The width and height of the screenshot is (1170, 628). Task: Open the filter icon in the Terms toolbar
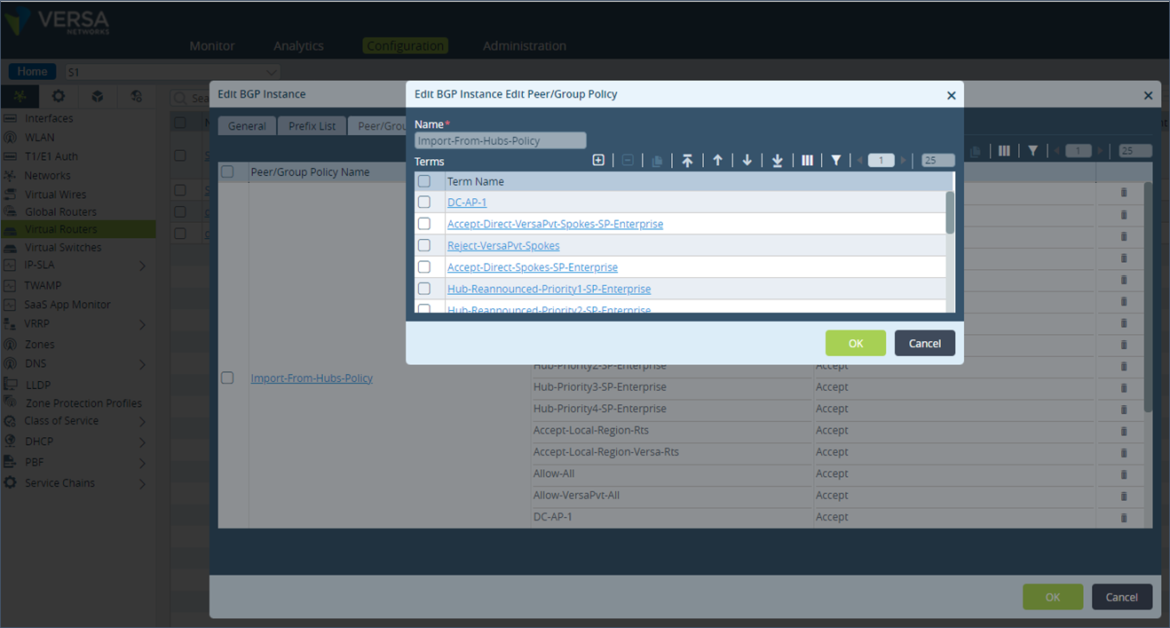tap(836, 159)
